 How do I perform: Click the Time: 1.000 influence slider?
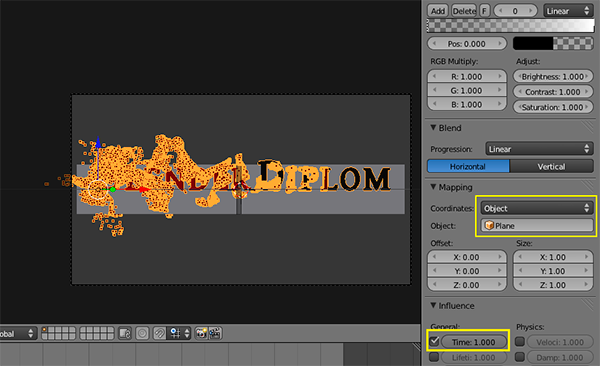tap(474, 341)
